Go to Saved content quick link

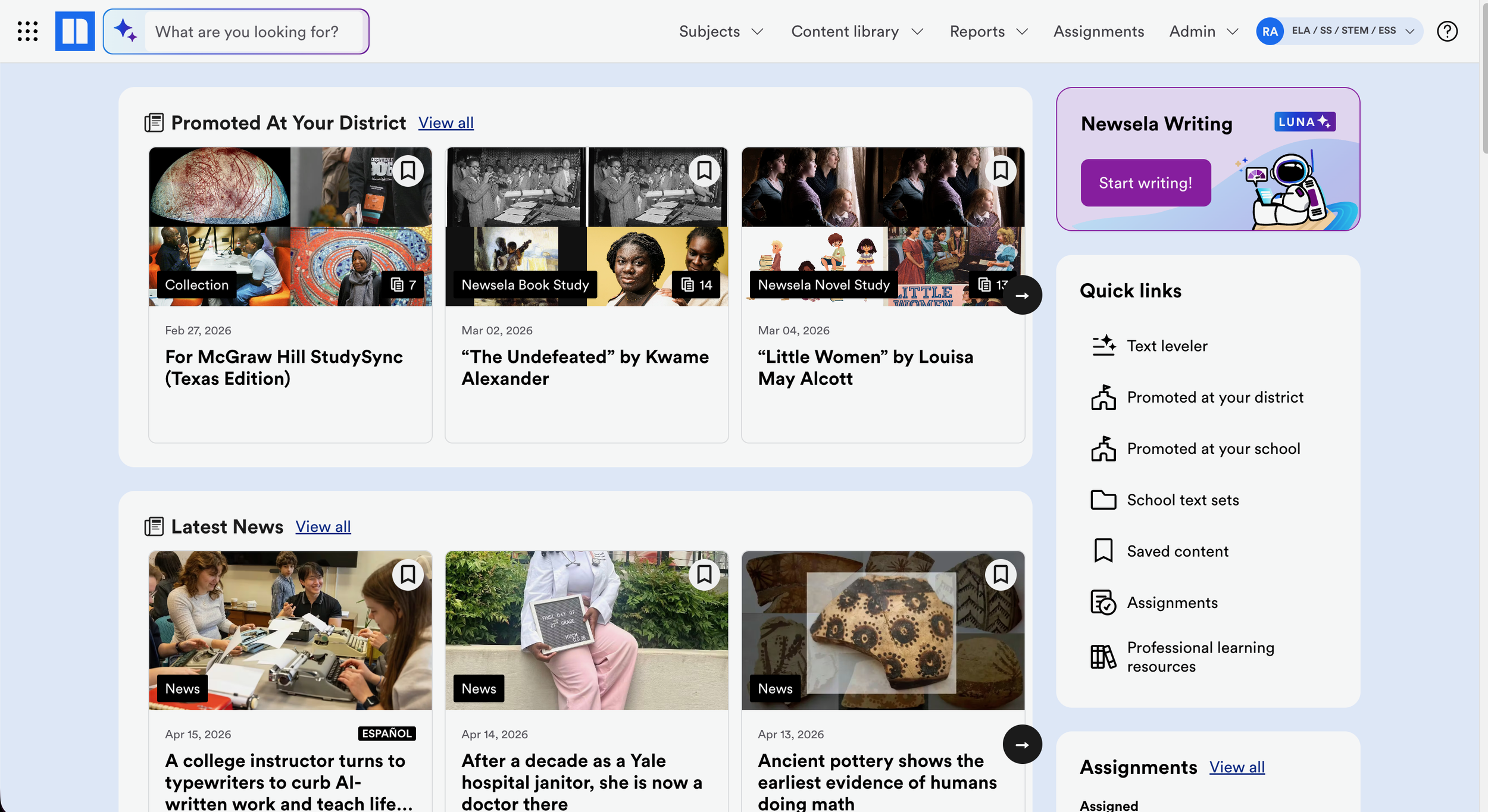coord(1177,551)
